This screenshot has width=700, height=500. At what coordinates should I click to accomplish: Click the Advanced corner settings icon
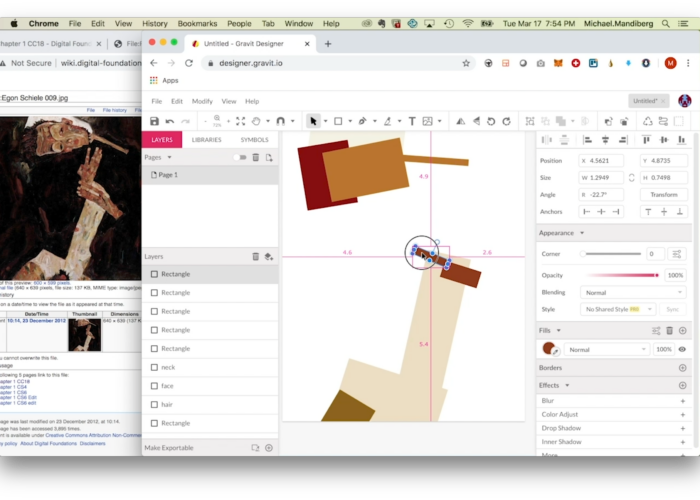(x=677, y=254)
